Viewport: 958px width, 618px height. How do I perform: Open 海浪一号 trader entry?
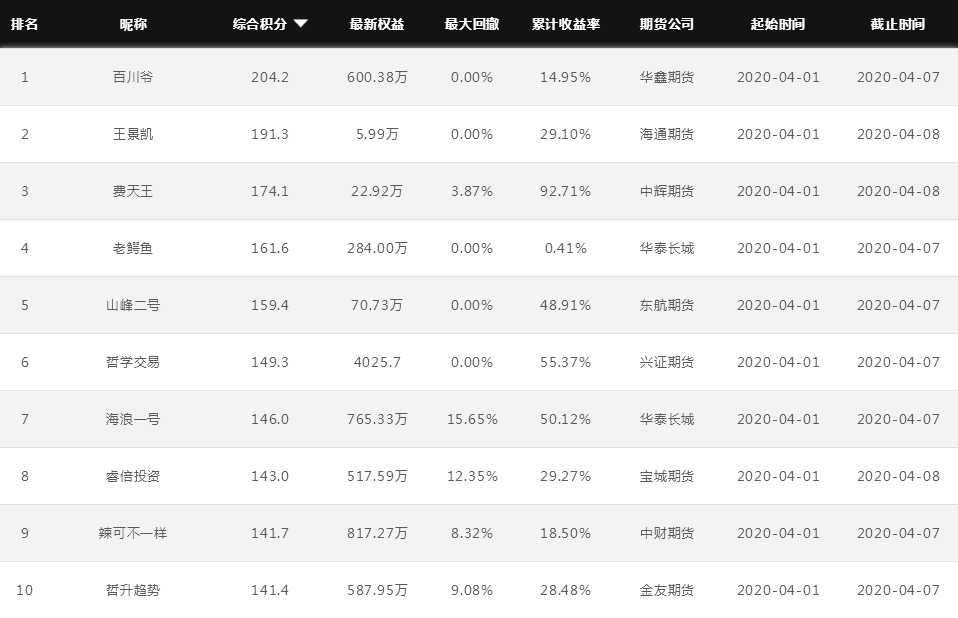[133, 419]
